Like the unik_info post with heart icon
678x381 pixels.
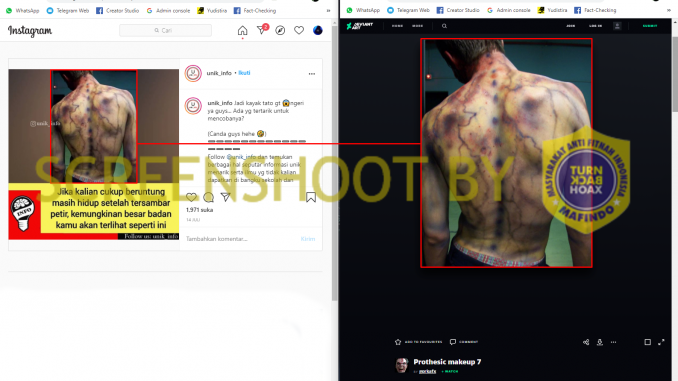(191, 197)
